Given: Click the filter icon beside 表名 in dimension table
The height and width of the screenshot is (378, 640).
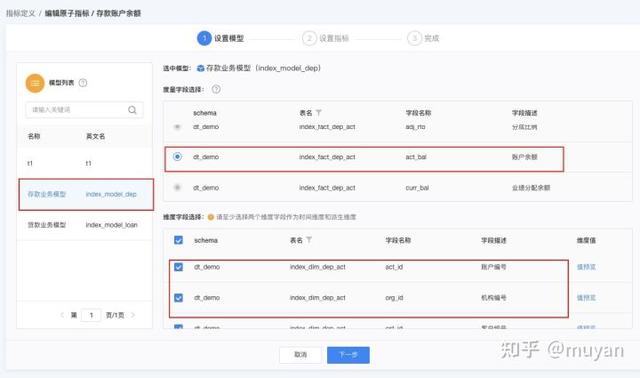Looking at the screenshot, I should click(x=309, y=240).
